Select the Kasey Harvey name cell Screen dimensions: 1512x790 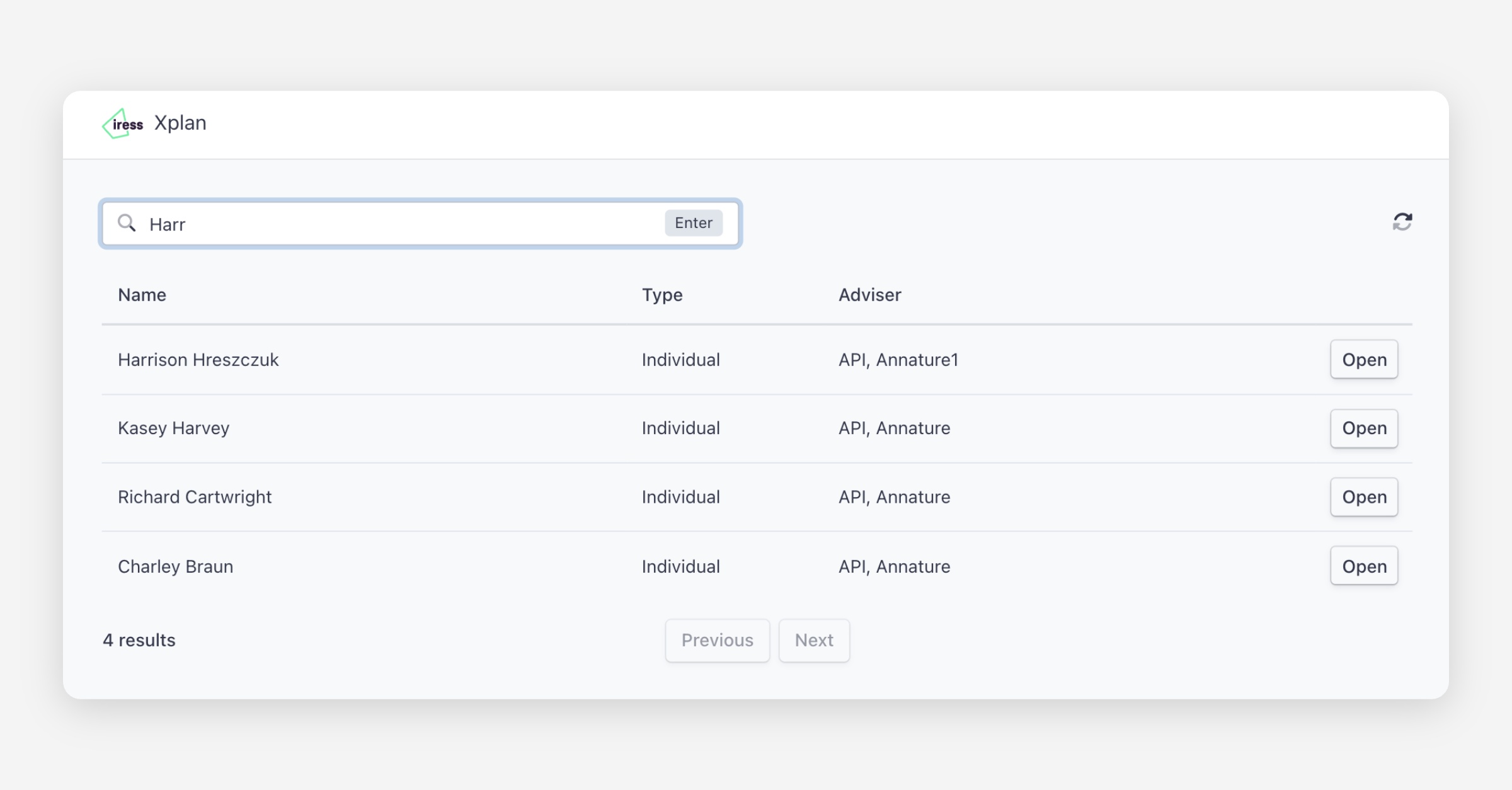tap(173, 428)
